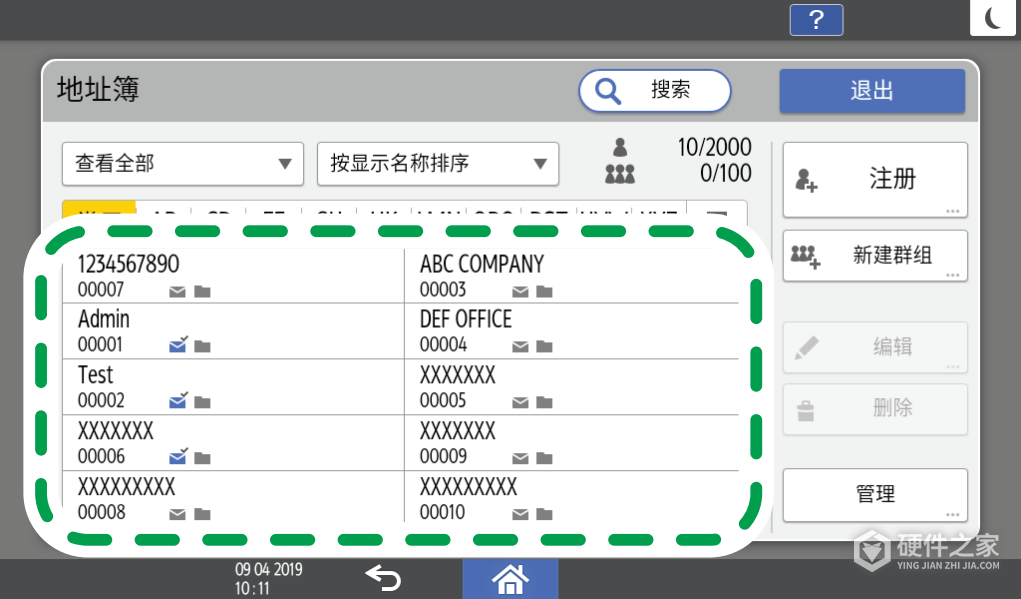Click the arrow of 查看全部 dropdown
1021x599 pixels.
point(285,163)
